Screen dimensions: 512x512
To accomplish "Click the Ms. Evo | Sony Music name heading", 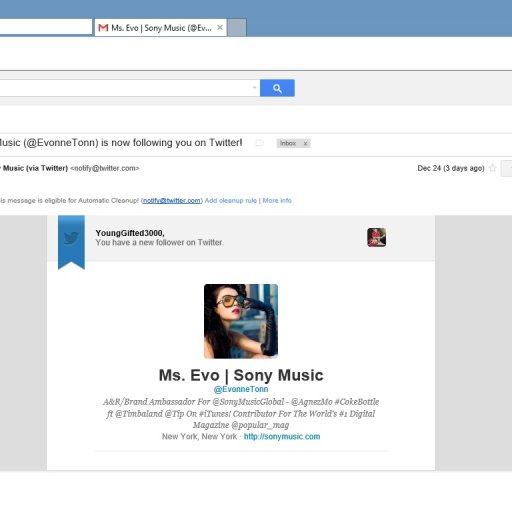I will click(x=241, y=375).
